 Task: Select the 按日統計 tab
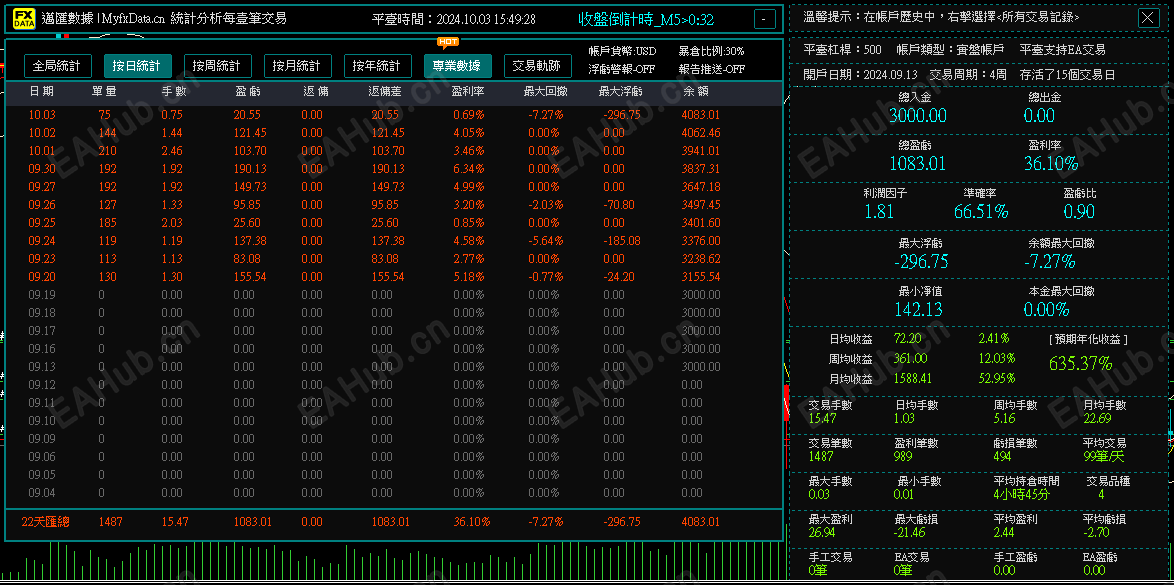point(137,66)
